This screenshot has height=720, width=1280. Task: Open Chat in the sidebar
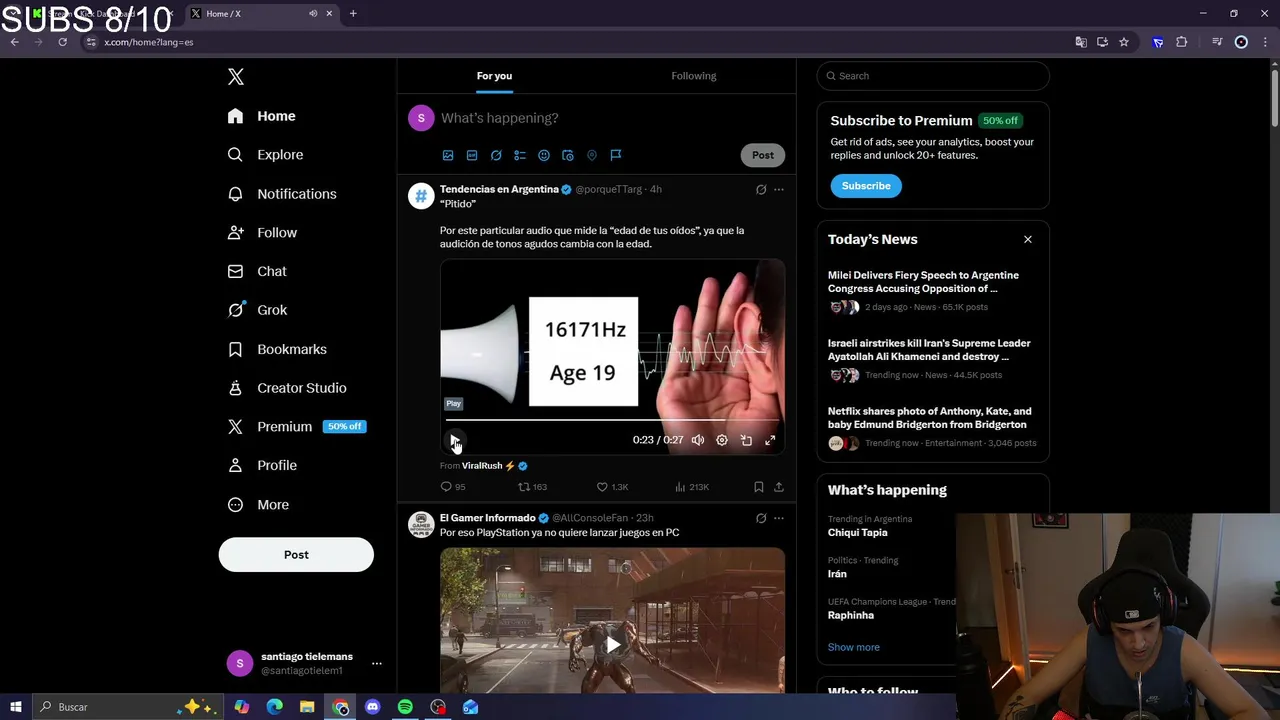click(258, 271)
